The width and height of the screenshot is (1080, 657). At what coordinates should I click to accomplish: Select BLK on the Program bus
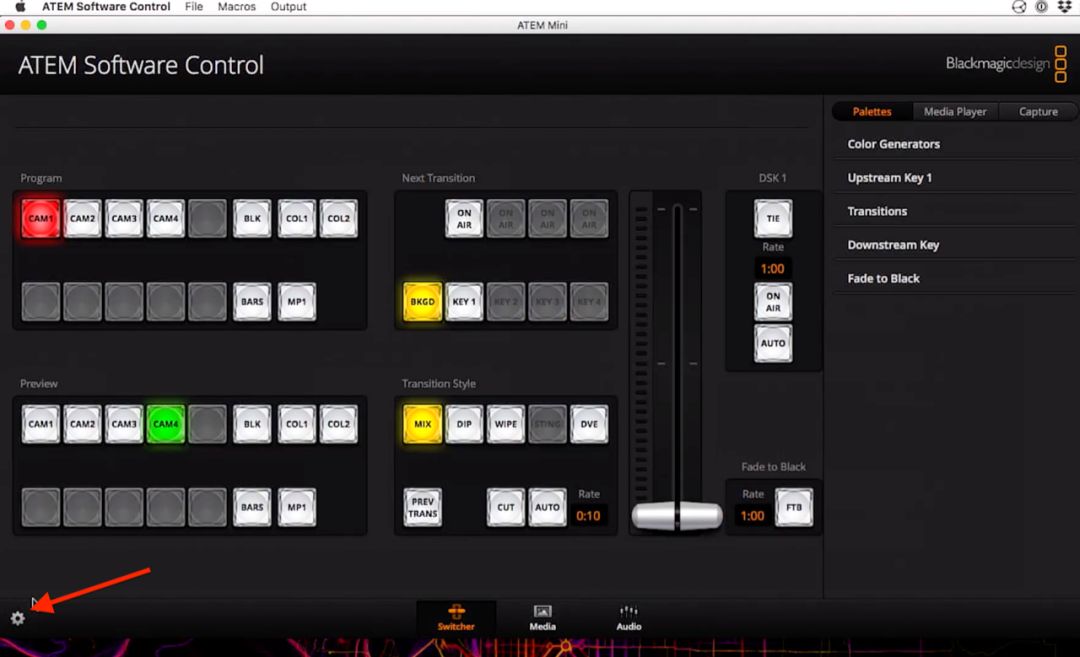pyautogui.click(x=252, y=218)
